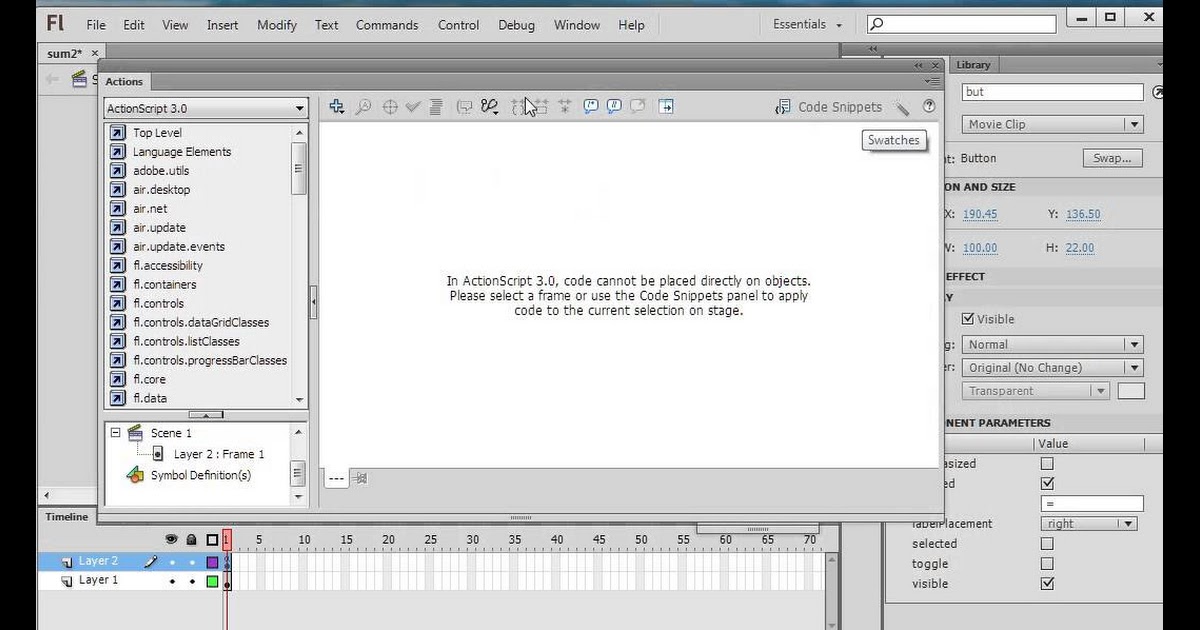Open the Modify menu

(x=277, y=25)
